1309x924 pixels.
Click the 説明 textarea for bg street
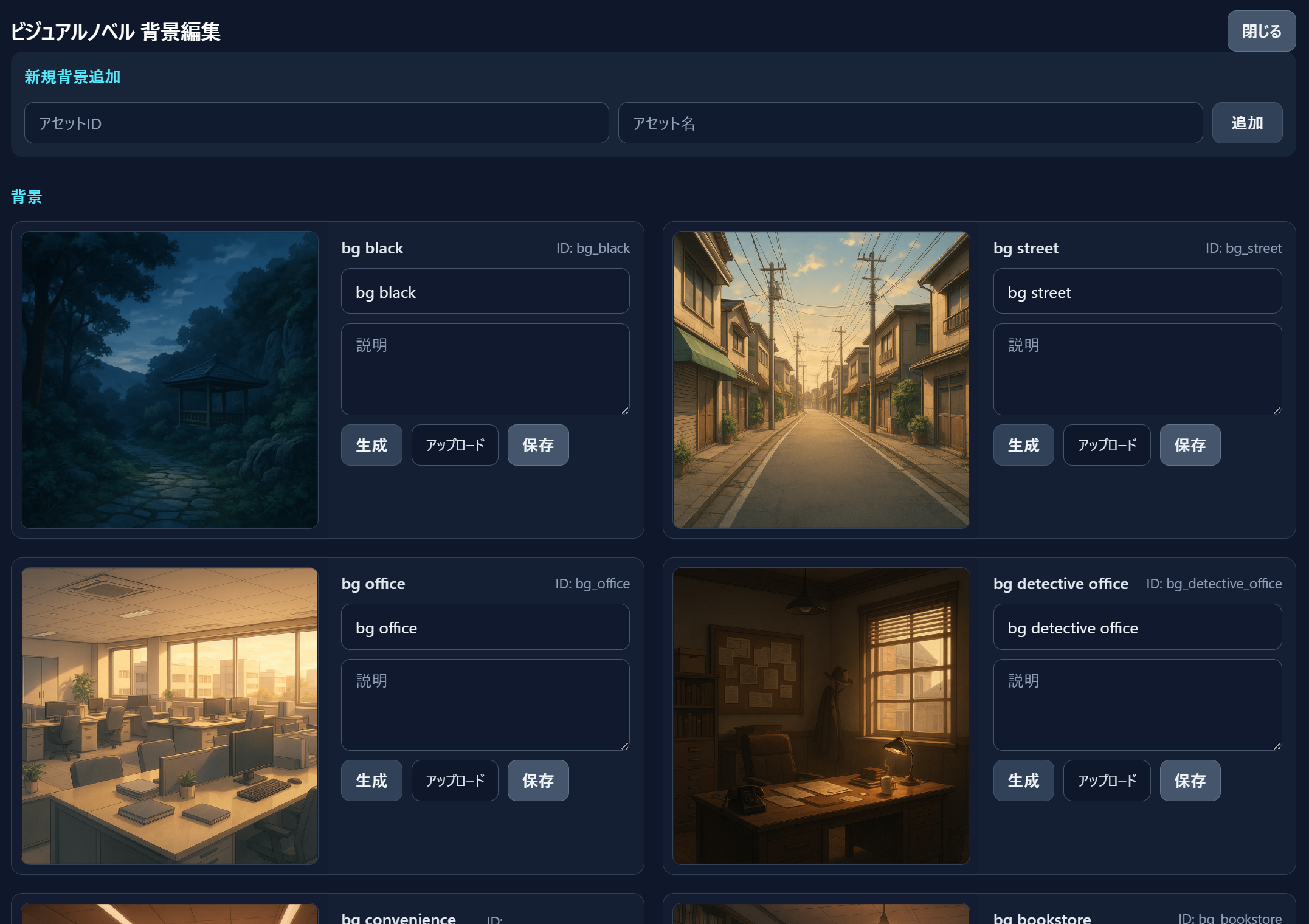click(1138, 369)
